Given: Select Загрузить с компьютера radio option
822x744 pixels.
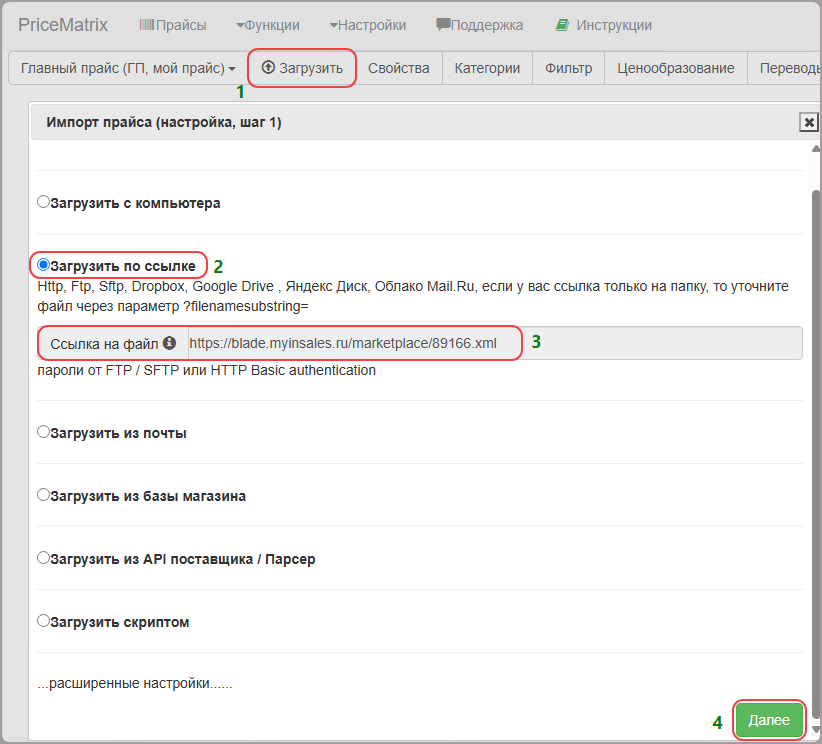Looking at the screenshot, I should [44, 202].
